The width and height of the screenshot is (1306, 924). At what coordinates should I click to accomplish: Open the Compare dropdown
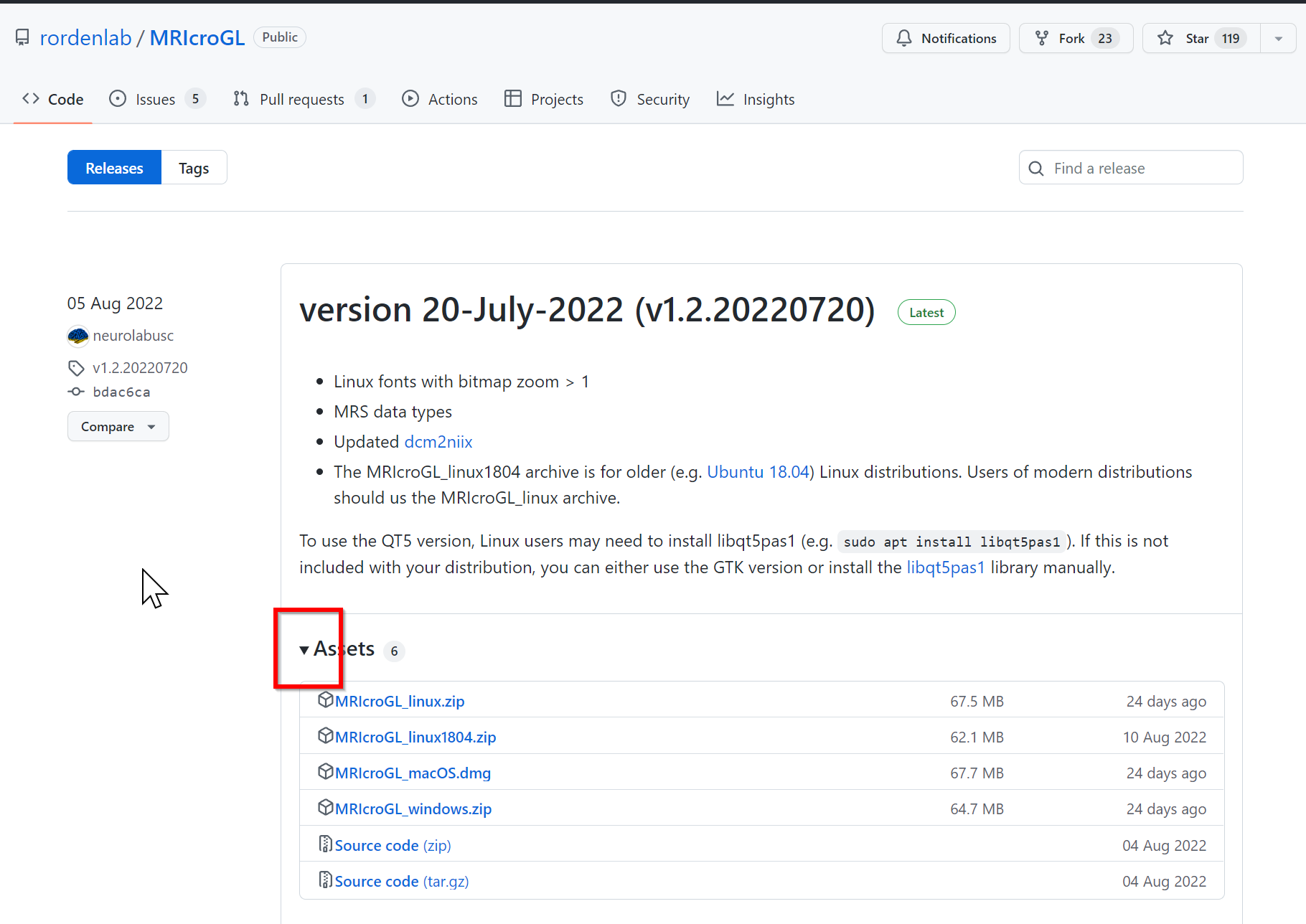tap(118, 426)
